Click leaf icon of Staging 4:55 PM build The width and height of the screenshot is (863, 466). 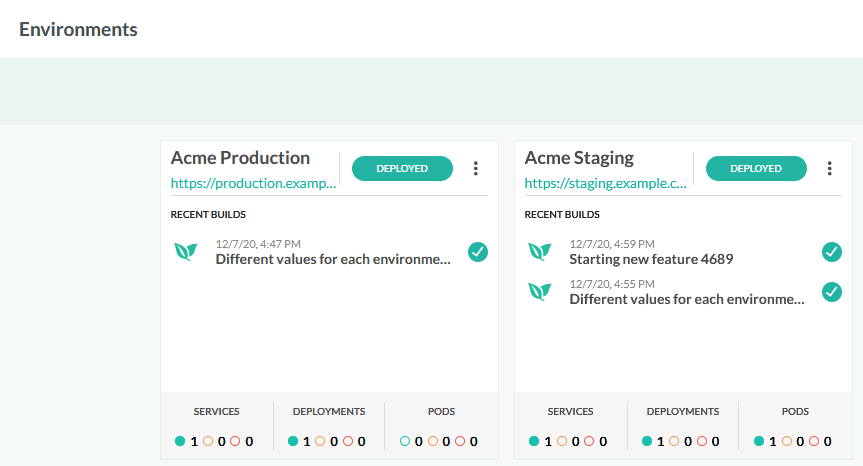(540, 292)
